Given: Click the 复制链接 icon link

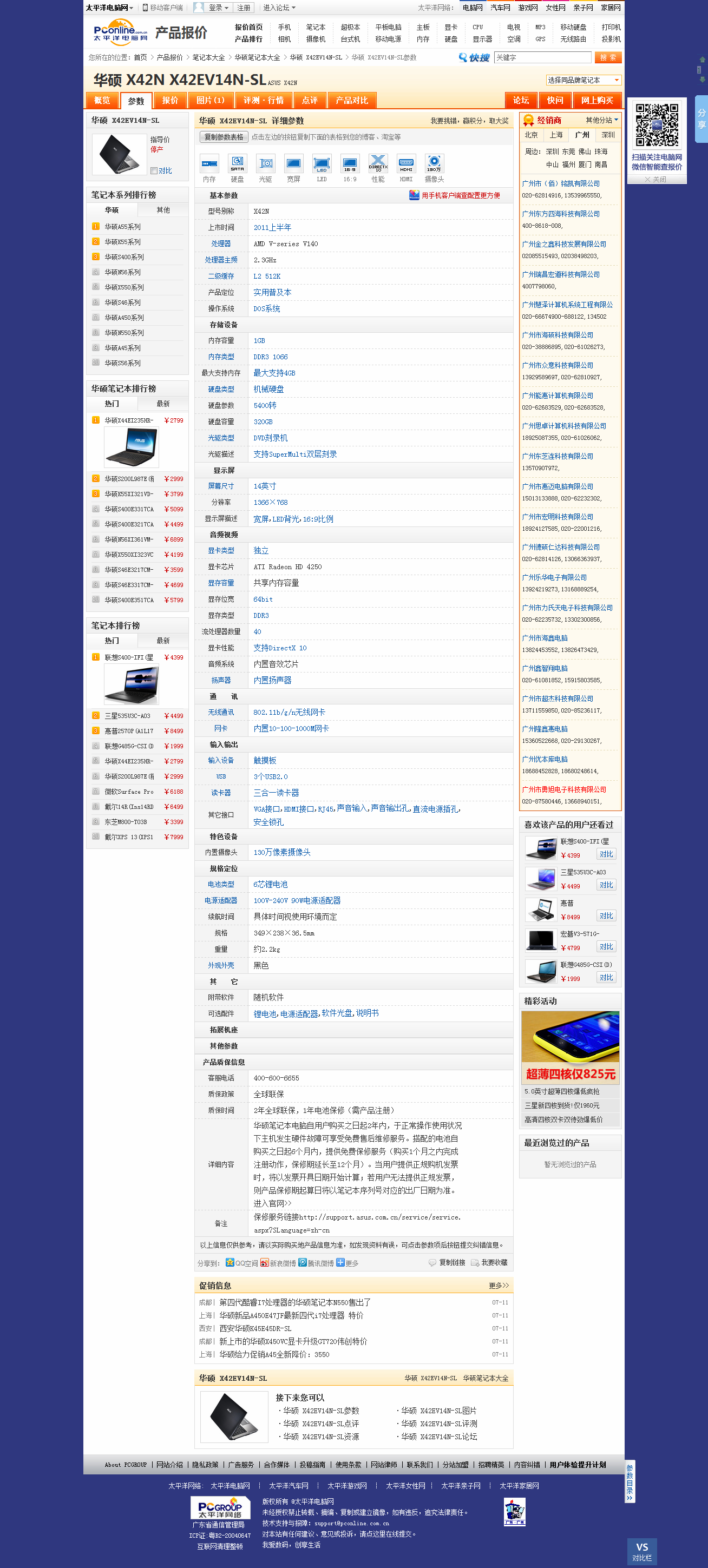Looking at the screenshot, I should (446, 1262).
